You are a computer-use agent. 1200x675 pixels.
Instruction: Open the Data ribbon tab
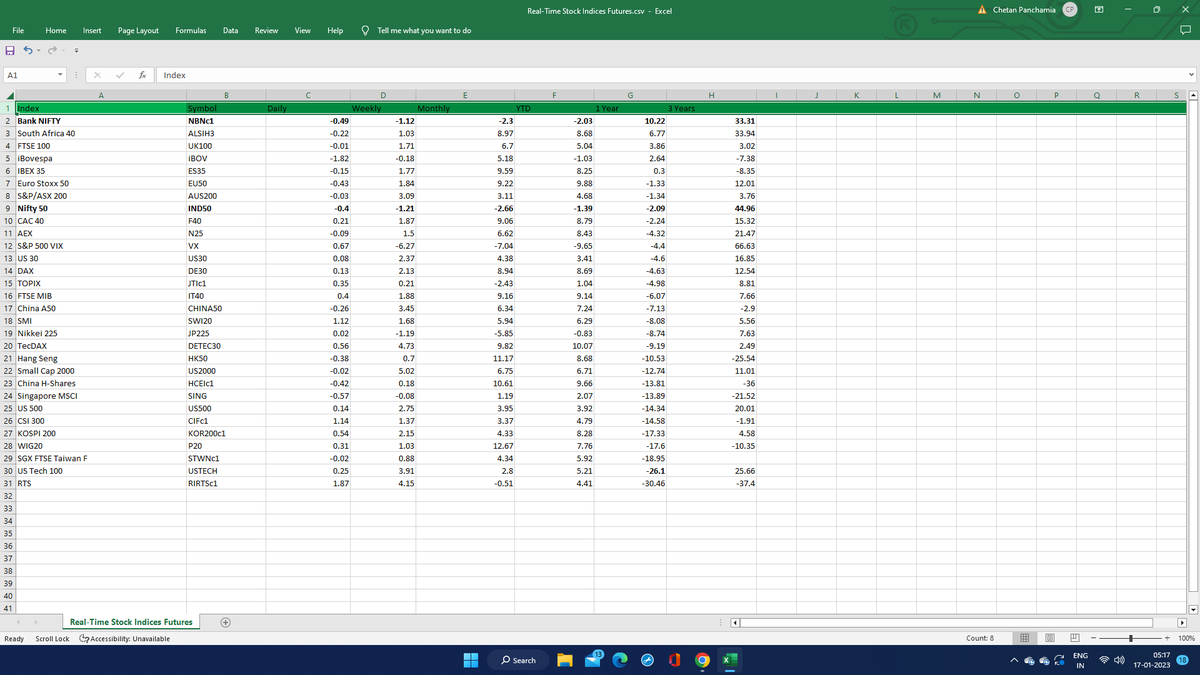pos(230,31)
